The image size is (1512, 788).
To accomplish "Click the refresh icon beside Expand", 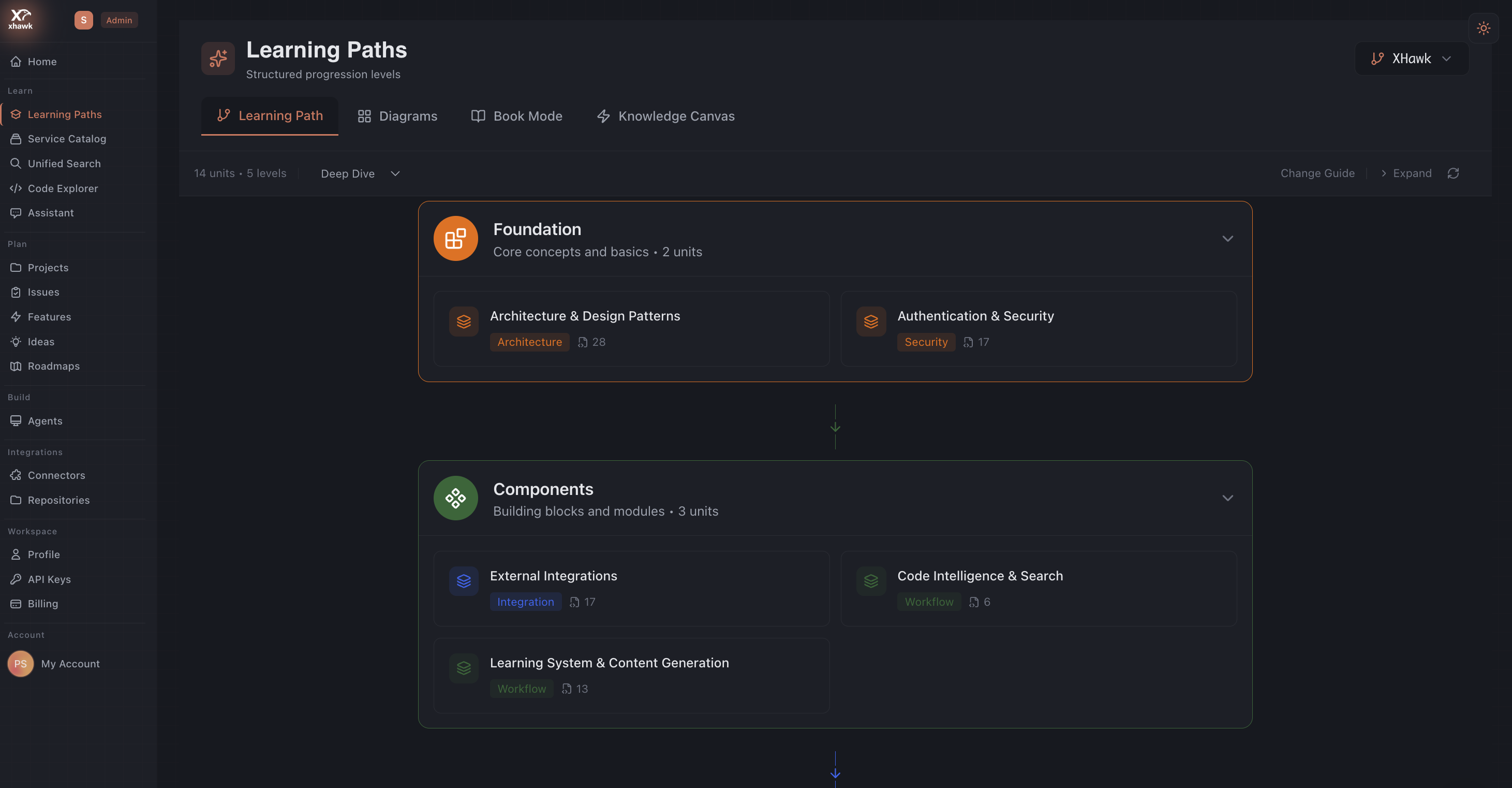I will point(1454,173).
